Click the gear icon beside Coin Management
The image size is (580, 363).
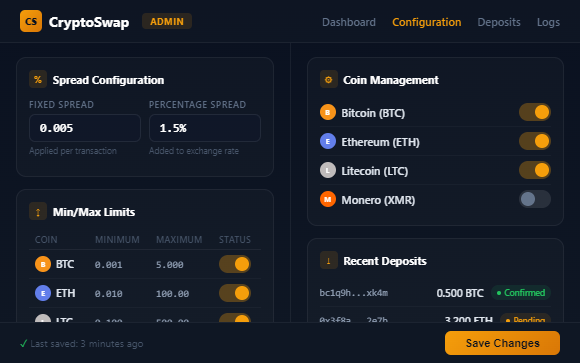328,79
